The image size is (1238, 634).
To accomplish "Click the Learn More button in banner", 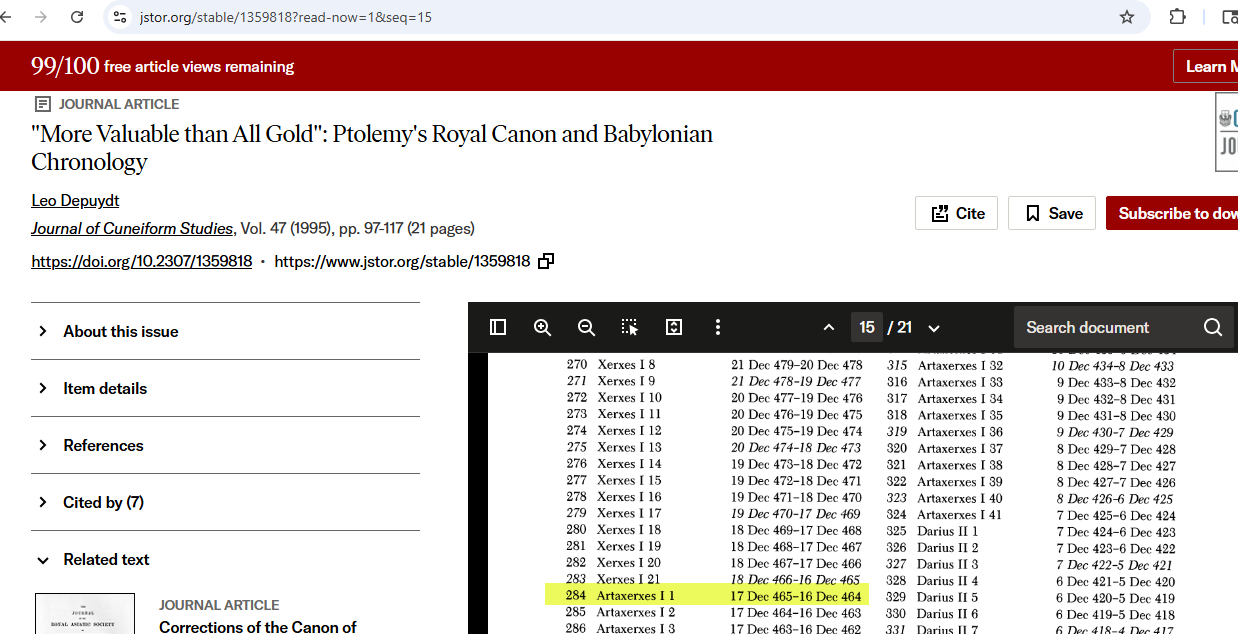I will pyautogui.click(x=1205, y=66).
